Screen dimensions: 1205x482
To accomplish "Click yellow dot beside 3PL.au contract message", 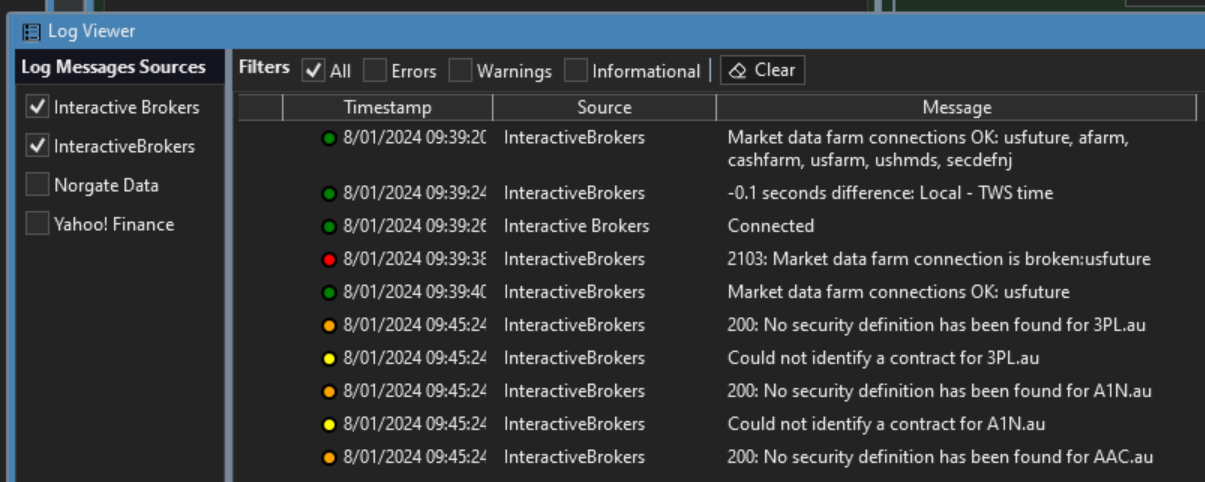I will (x=328, y=358).
